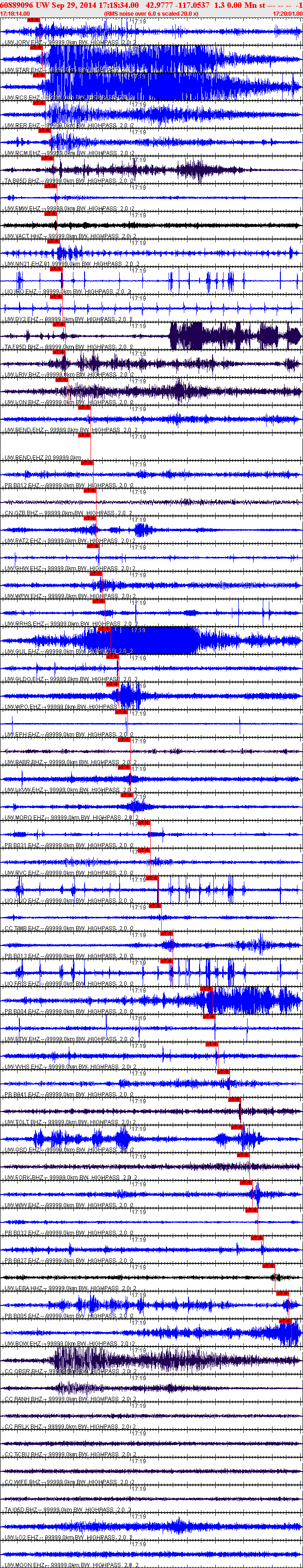Select the UW.RVC.EHZ station label
Image resolution: width=303 pixels, height=1568 pixels.
pyautogui.click(x=69, y=873)
